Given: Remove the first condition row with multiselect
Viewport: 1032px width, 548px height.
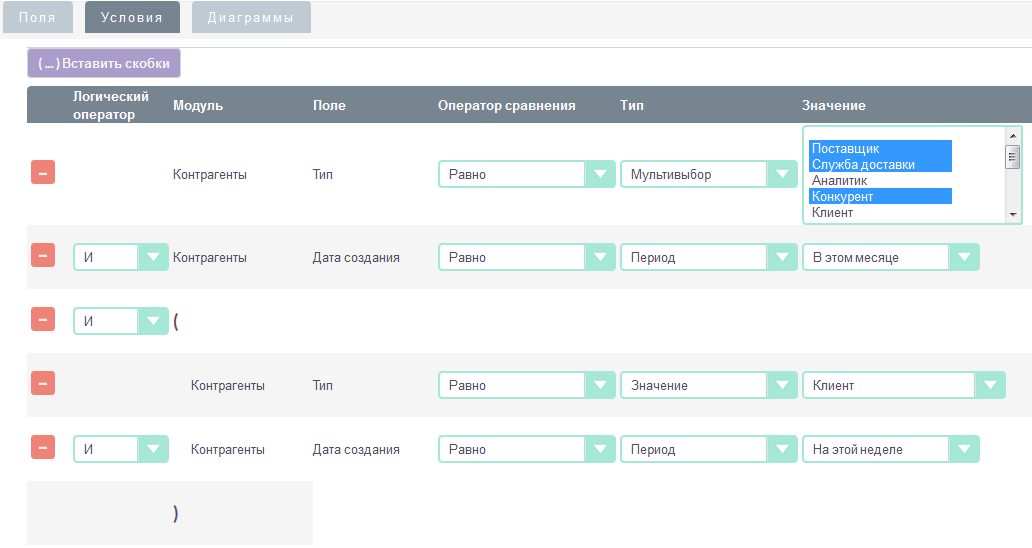Looking at the screenshot, I should click(x=43, y=173).
